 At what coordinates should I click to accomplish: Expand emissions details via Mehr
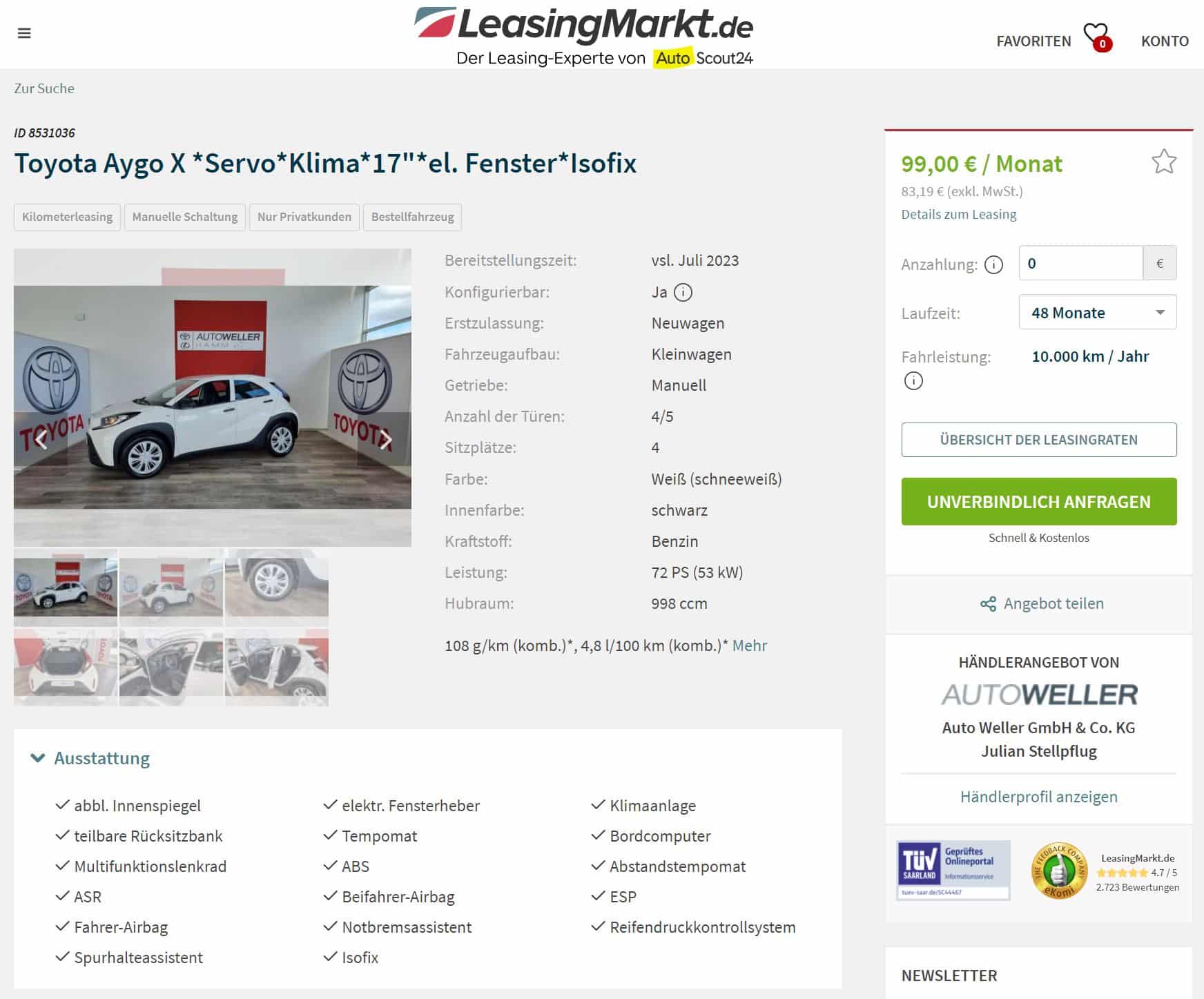[750, 646]
